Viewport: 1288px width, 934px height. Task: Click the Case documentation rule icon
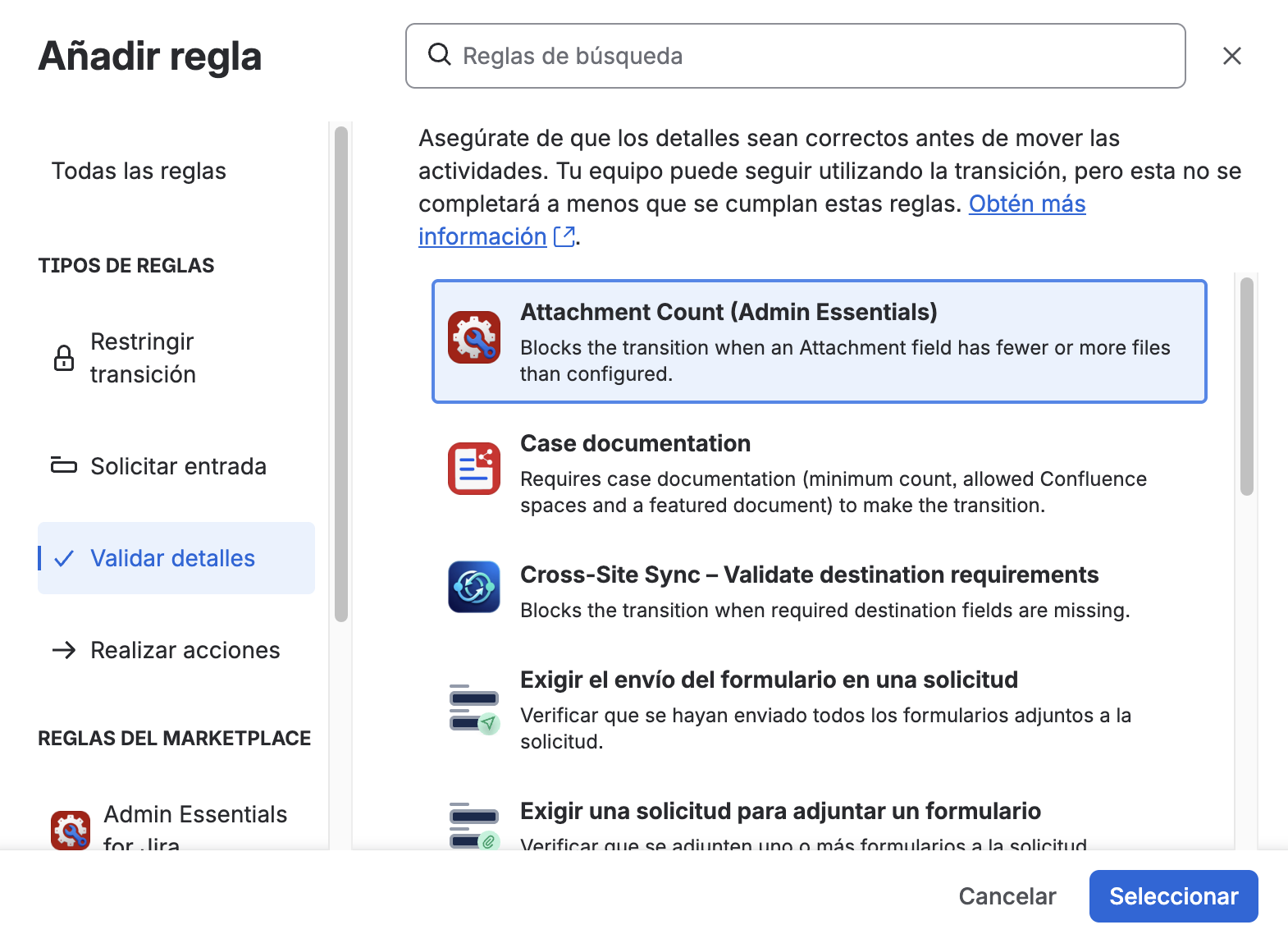[474, 468]
